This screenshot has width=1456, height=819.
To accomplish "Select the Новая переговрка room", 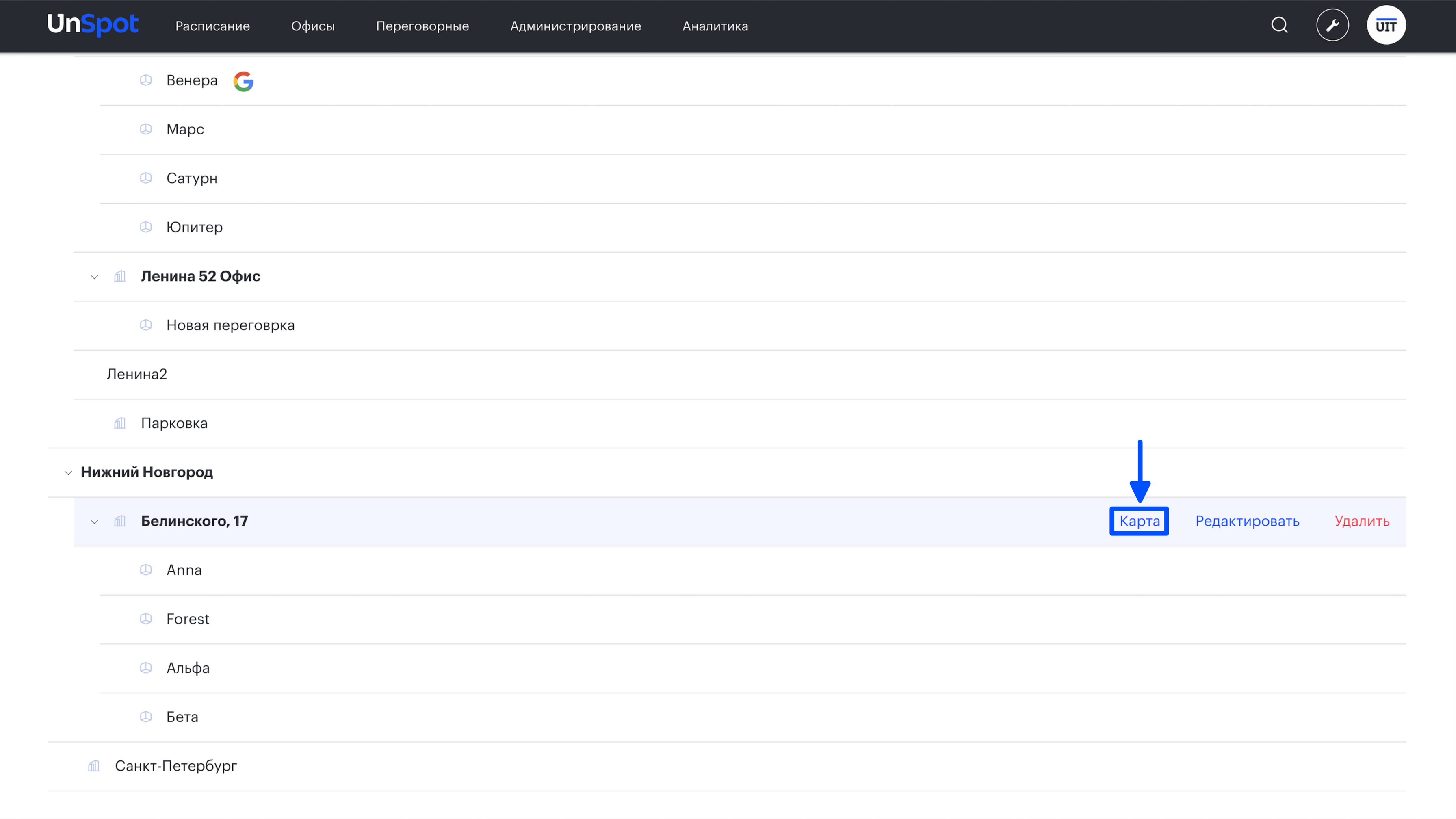I will (x=740, y=325).
